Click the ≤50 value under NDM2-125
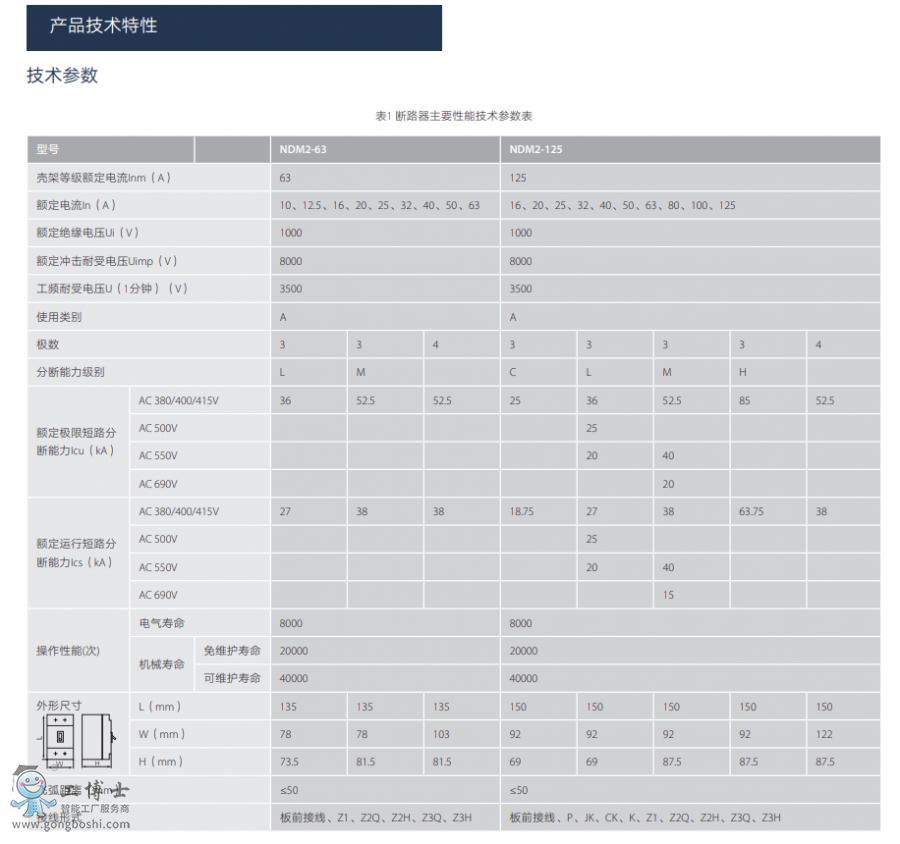This screenshot has width=900, height=844. pos(518,790)
